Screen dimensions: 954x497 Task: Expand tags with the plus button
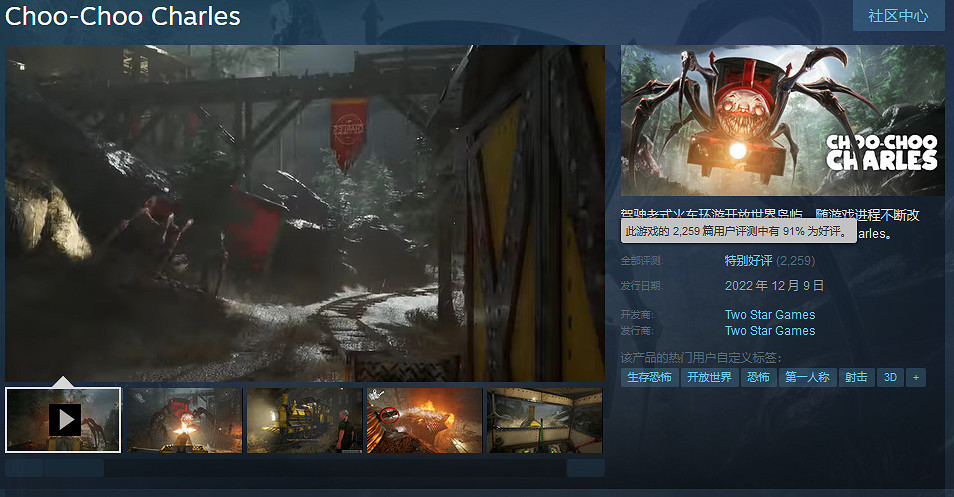pyautogui.click(x=915, y=378)
